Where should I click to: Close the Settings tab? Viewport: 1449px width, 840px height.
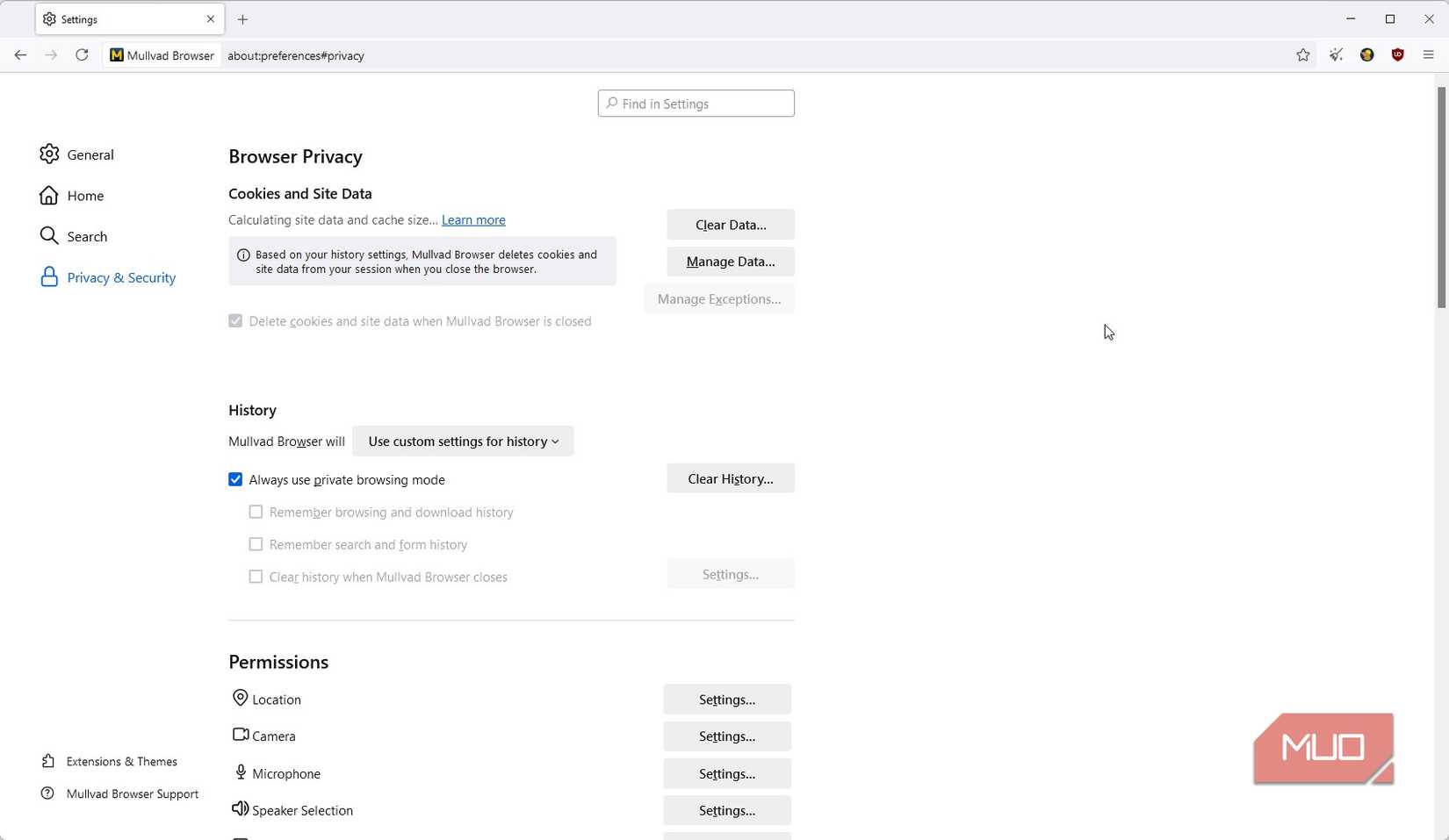[x=211, y=19]
